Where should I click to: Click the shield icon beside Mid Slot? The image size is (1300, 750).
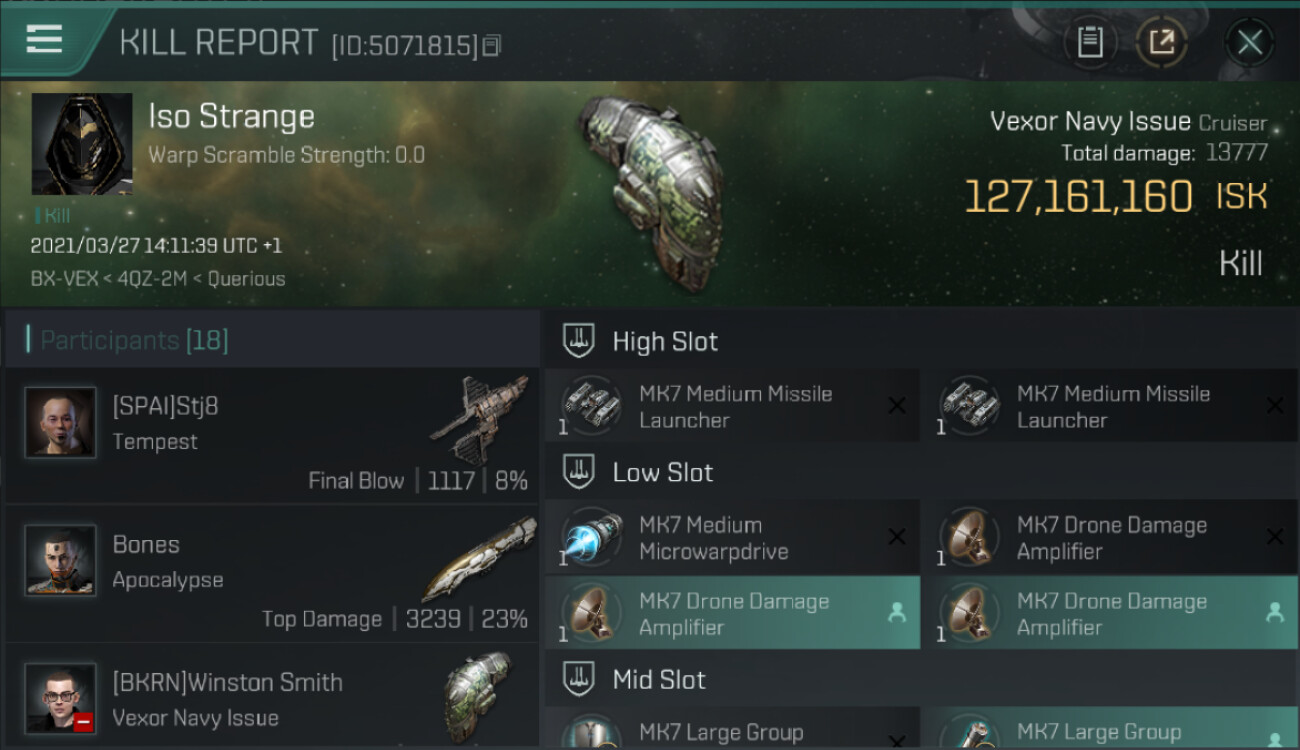(x=579, y=679)
